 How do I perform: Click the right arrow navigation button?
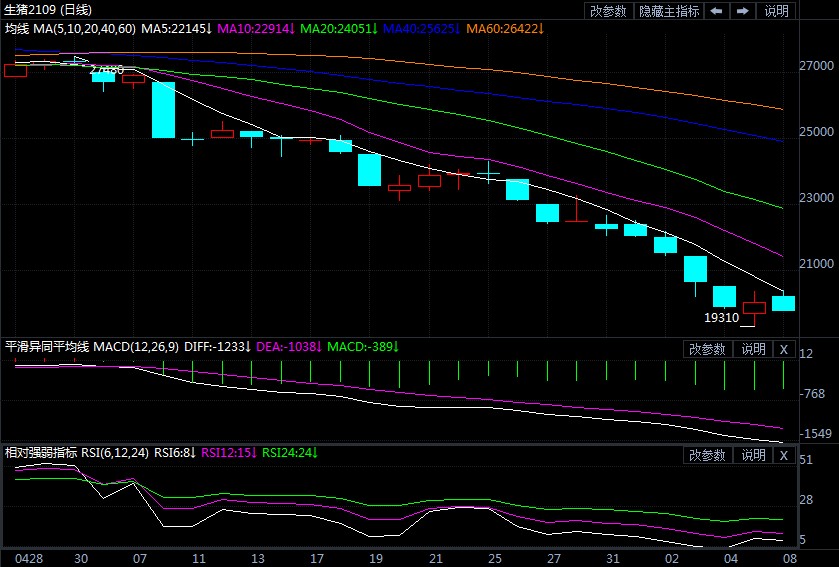742,11
